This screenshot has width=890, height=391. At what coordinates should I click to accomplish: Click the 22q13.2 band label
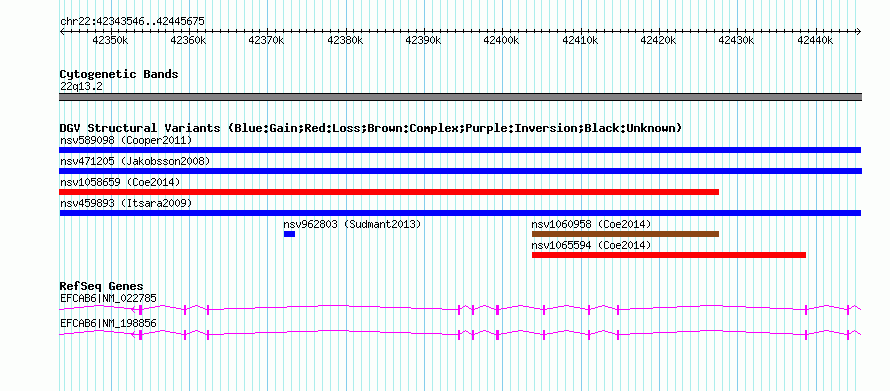tap(81, 87)
